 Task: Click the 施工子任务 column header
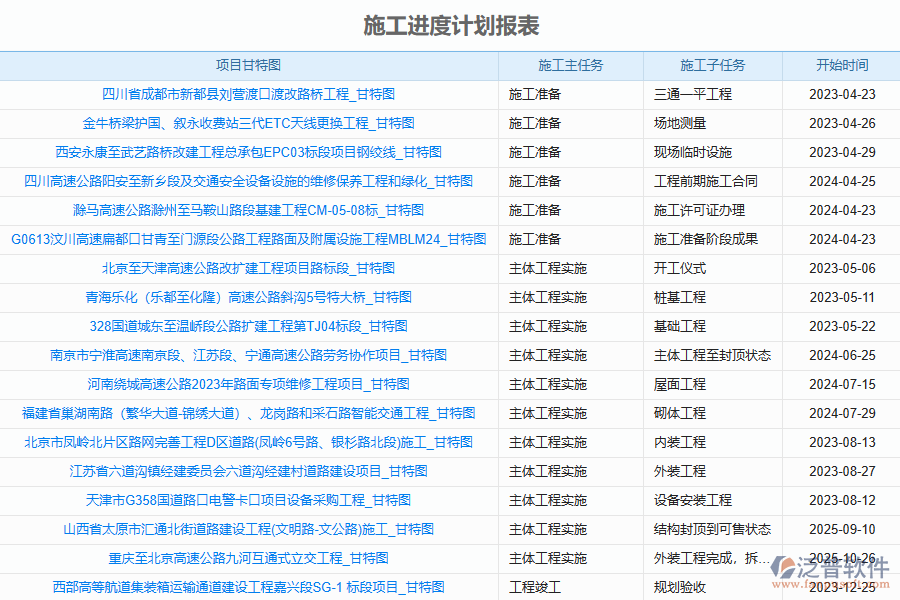tap(713, 65)
